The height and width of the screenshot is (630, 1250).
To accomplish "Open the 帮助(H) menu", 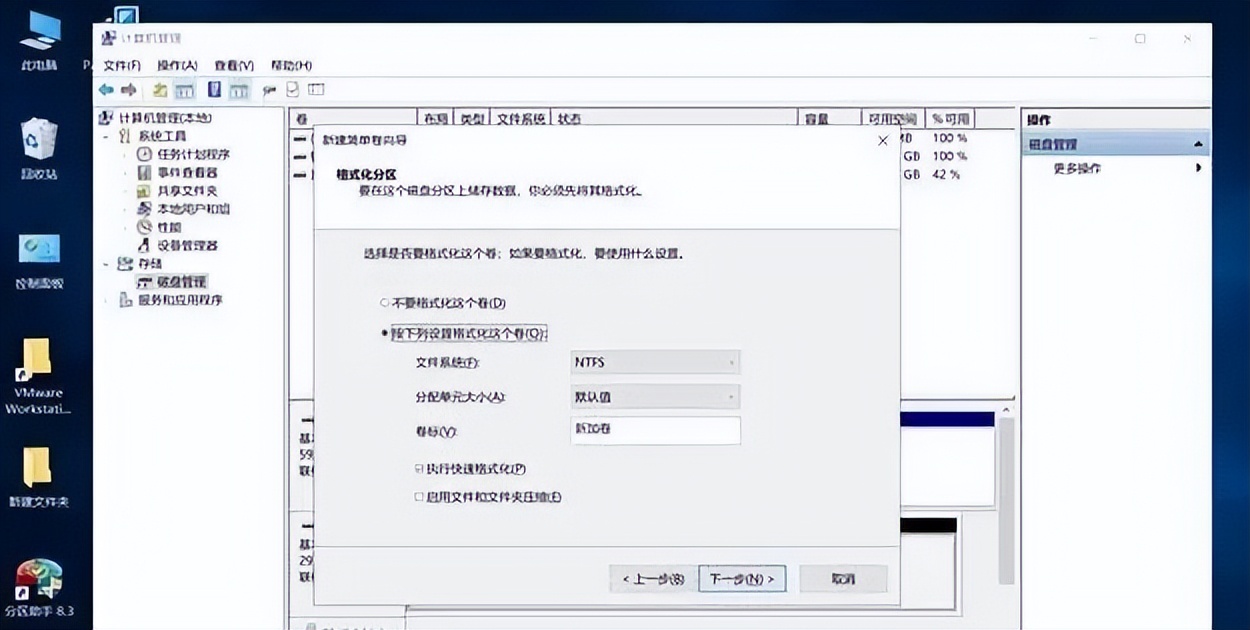I will pyautogui.click(x=291, y=65).
